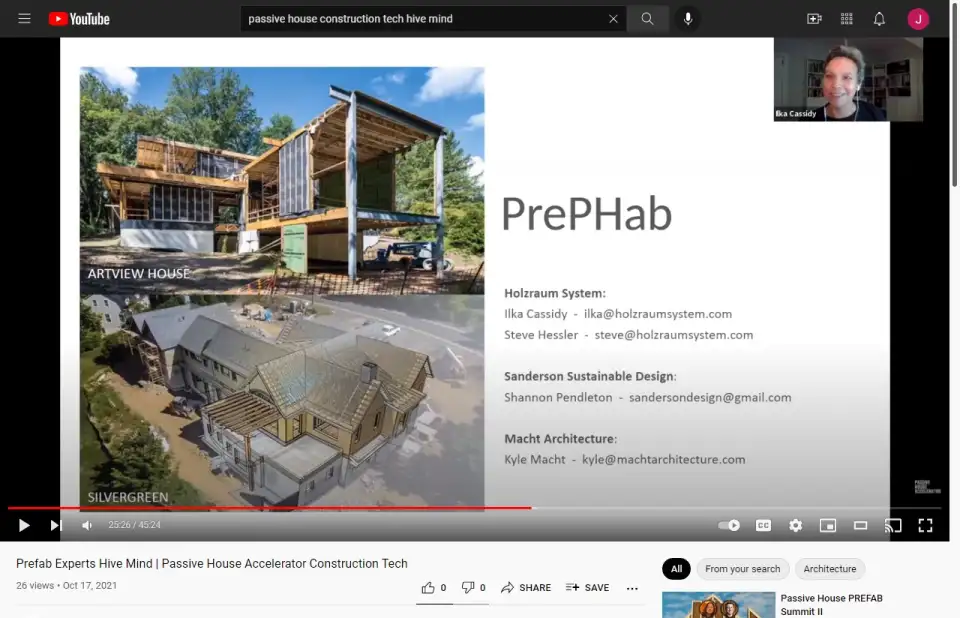The height and width of the screenshot is (618, 960).
Task: Mute the video volume
Action: 87,525
